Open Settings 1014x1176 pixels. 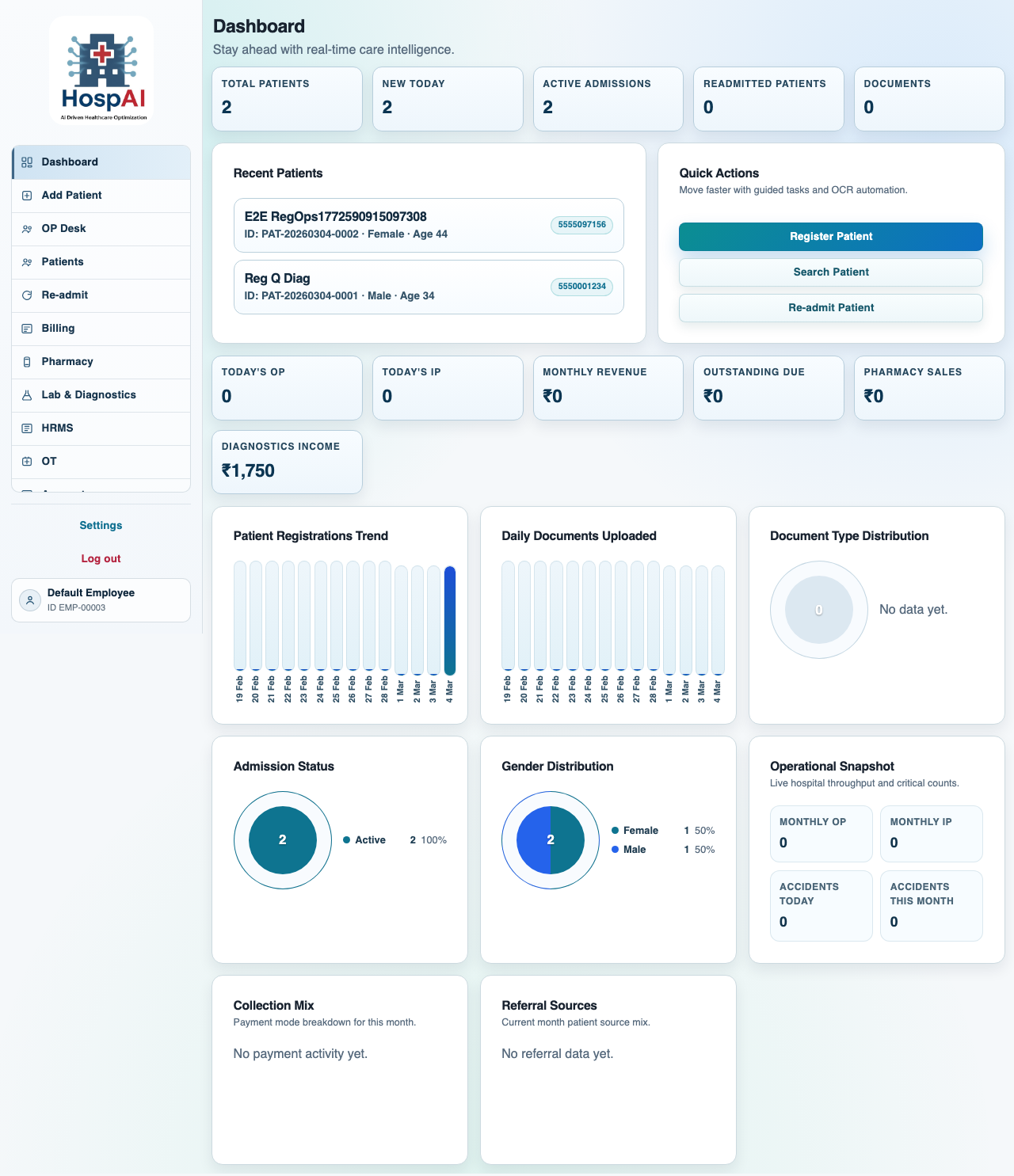(101, 525)
